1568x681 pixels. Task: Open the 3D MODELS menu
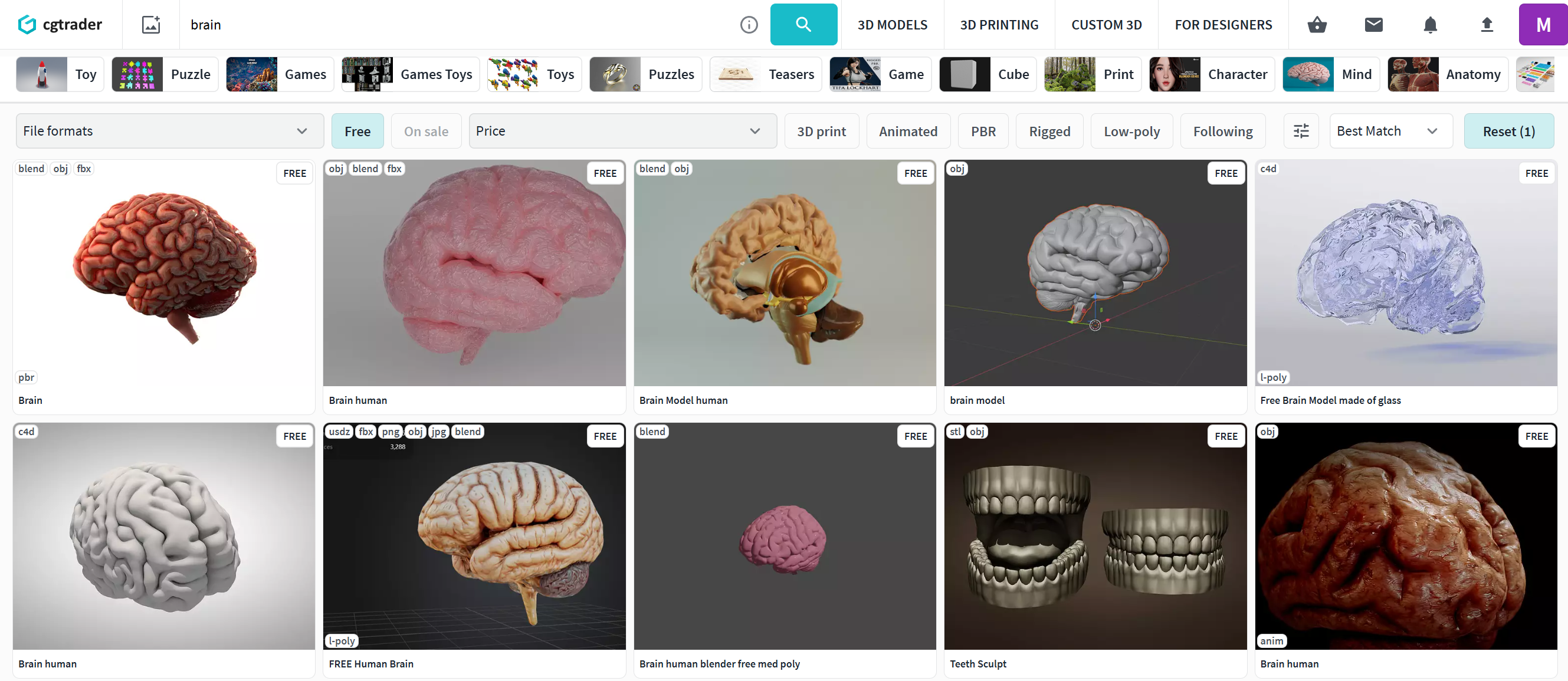pyautogui.click(x=892, y=25)
